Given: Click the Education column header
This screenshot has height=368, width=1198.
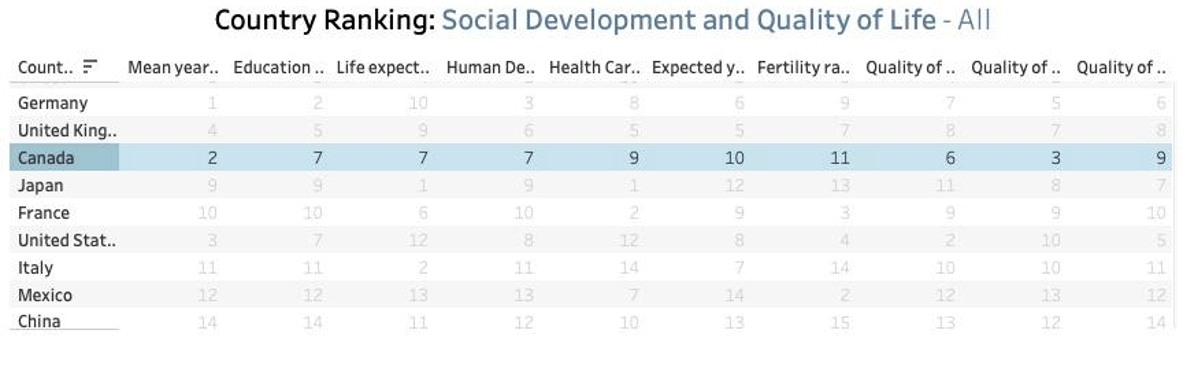Looking at the screenshot, I should 279,67.
